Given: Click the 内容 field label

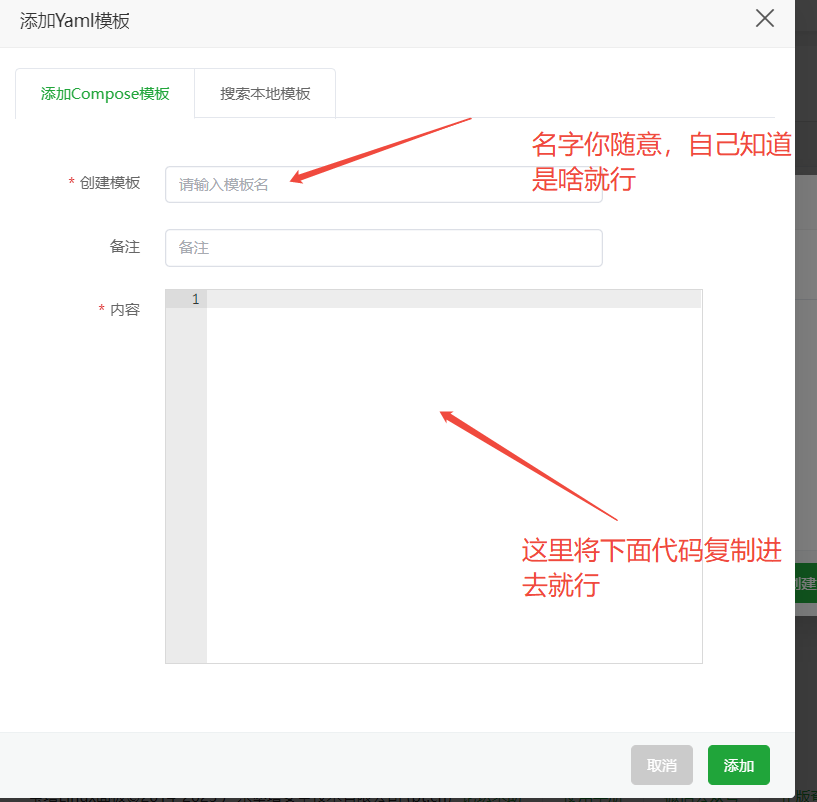Looking at the screenshot, I should tap(125, 310).
